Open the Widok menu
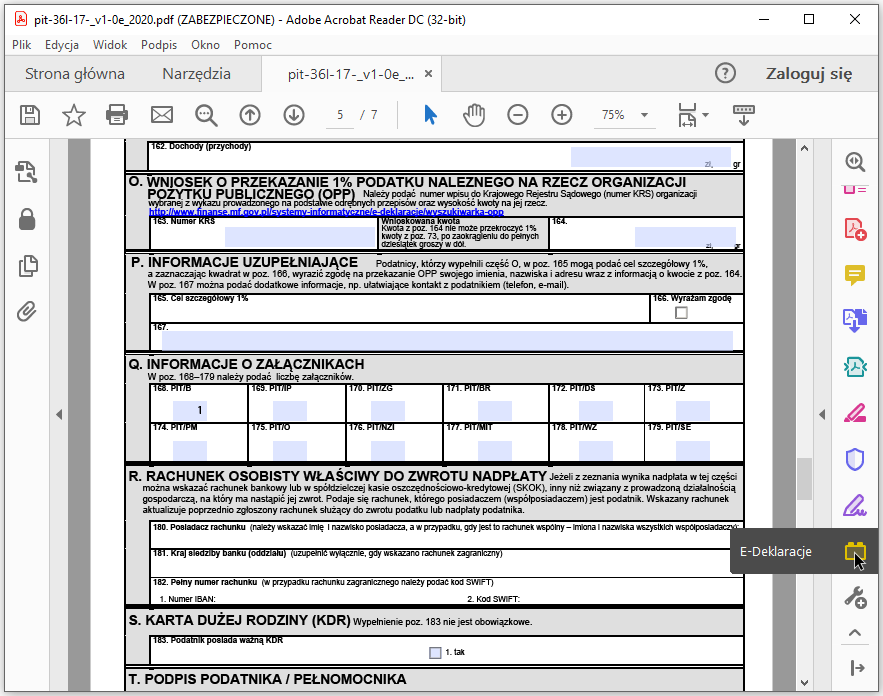Image resolution: width=883 pixels, height=696 pixels. pos(110,45)
